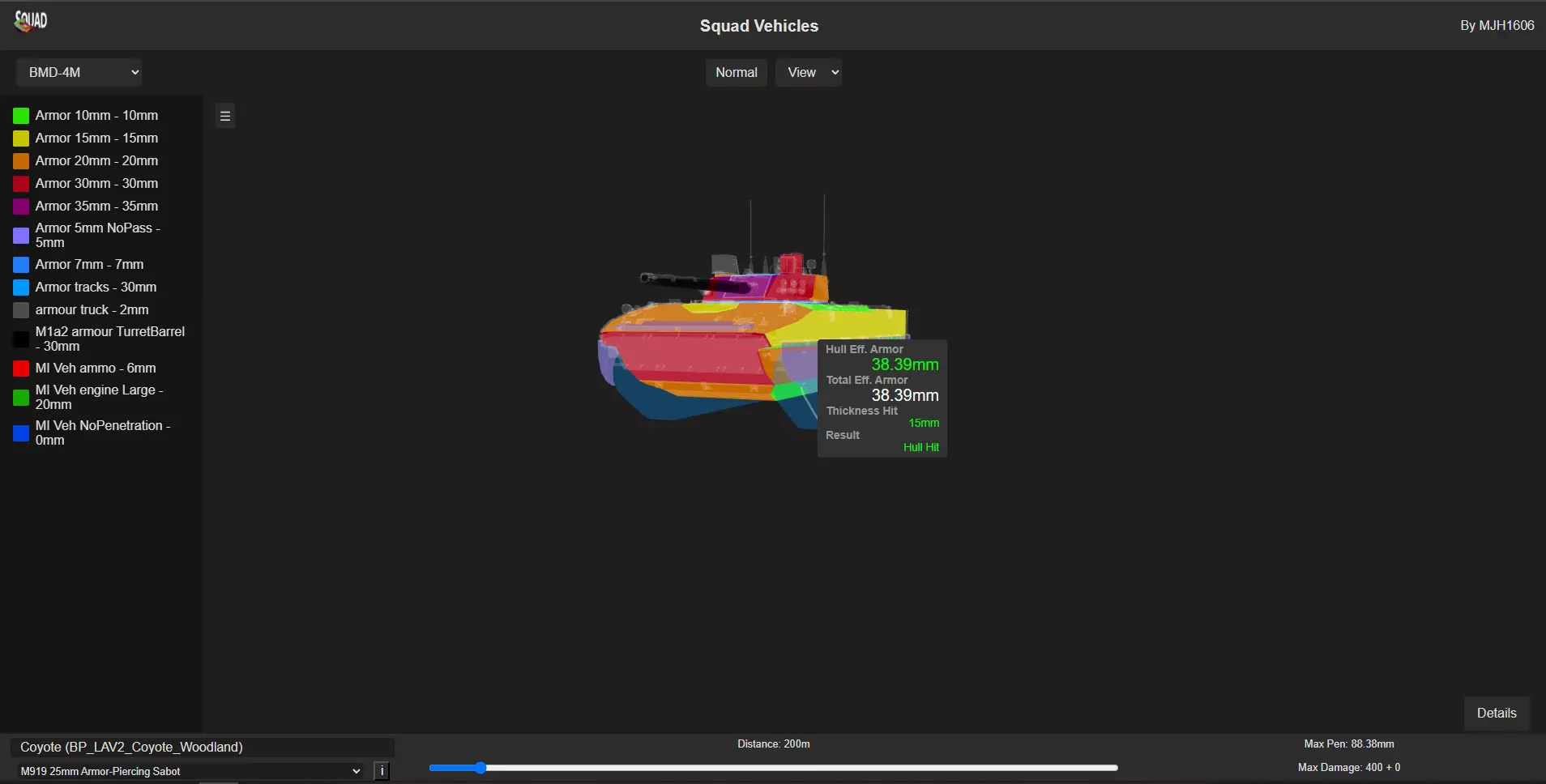Click the distance slider handle
This screenshot has height=784, width=1546.
(480, 768)
